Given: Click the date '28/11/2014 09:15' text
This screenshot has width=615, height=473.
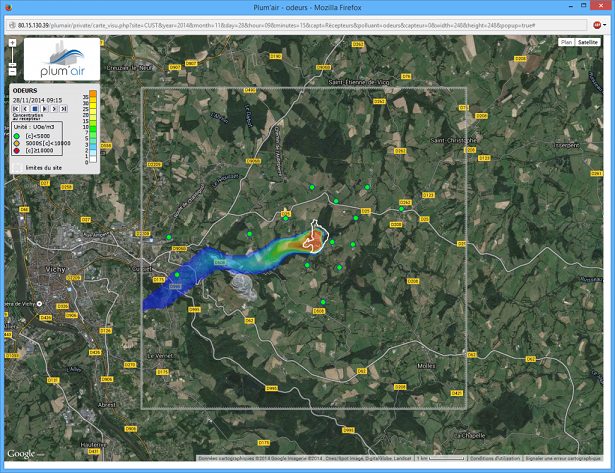Looking at the screenshot, I should (37, 100).
